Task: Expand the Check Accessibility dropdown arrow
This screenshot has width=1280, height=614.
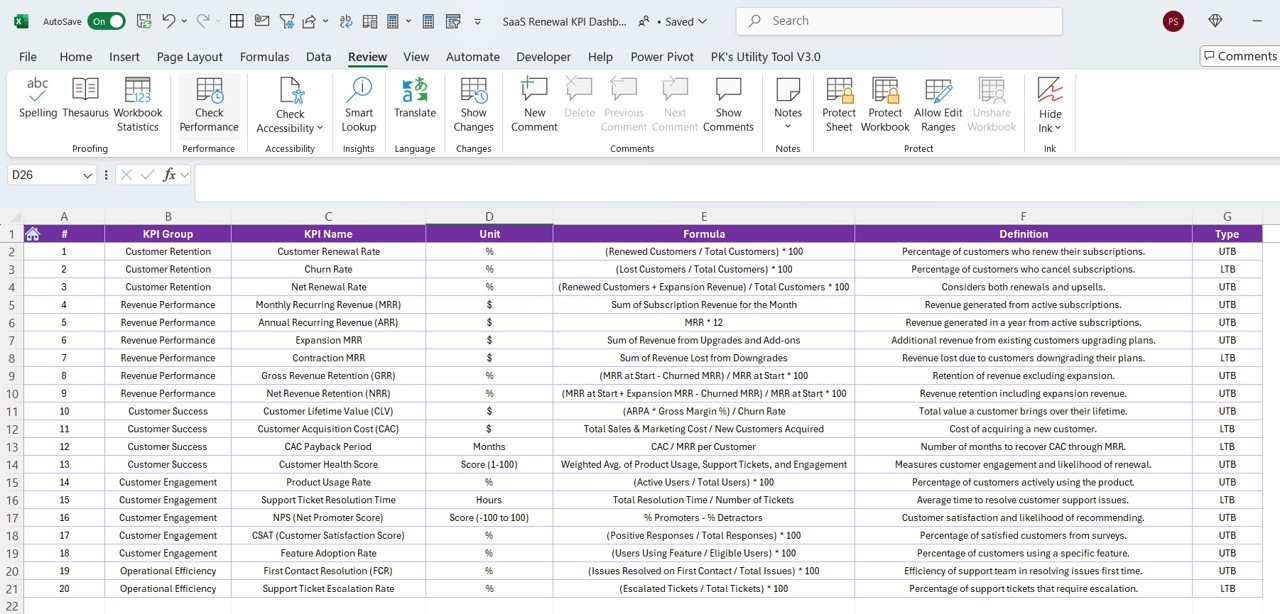Action: 320,128
